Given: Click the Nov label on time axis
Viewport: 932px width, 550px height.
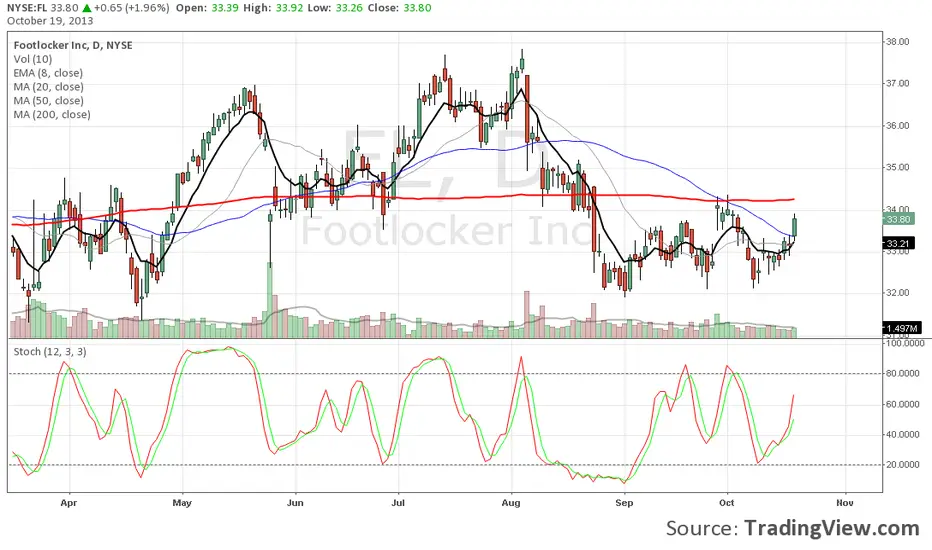Looking at the screenshot, I should point(845,503).
